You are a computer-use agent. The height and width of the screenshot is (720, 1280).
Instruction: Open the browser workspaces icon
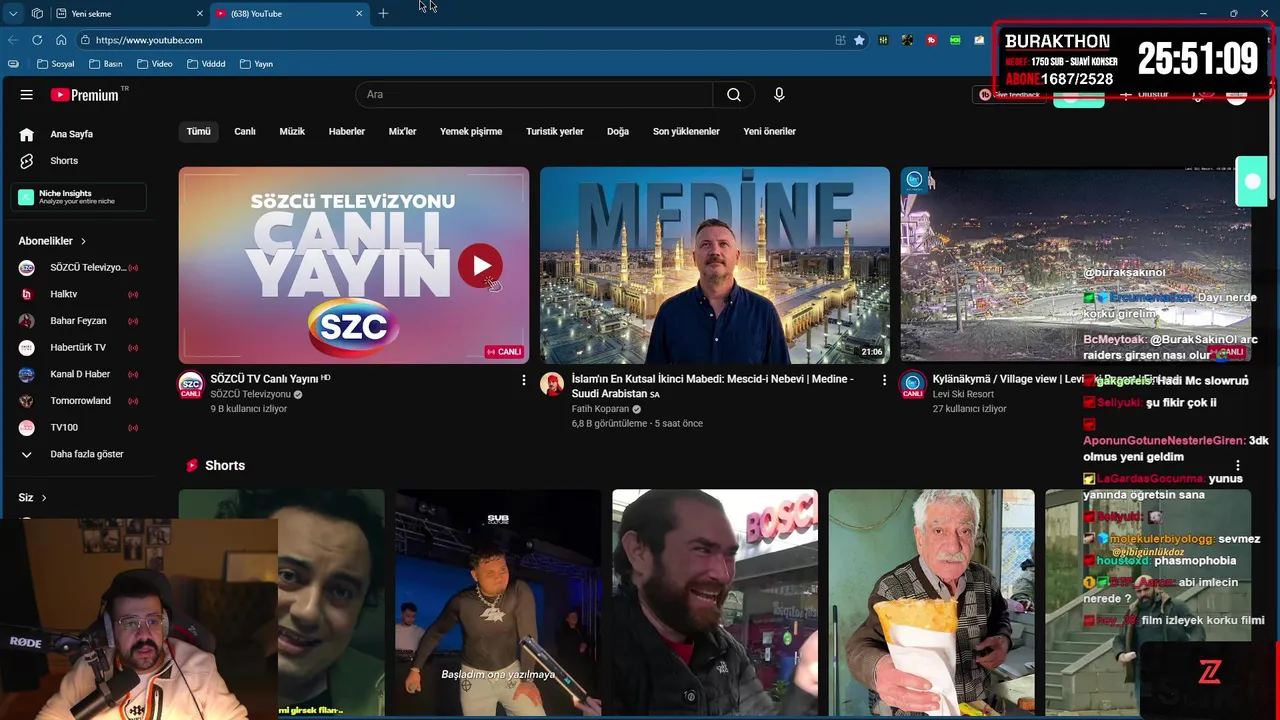(37, 14)
